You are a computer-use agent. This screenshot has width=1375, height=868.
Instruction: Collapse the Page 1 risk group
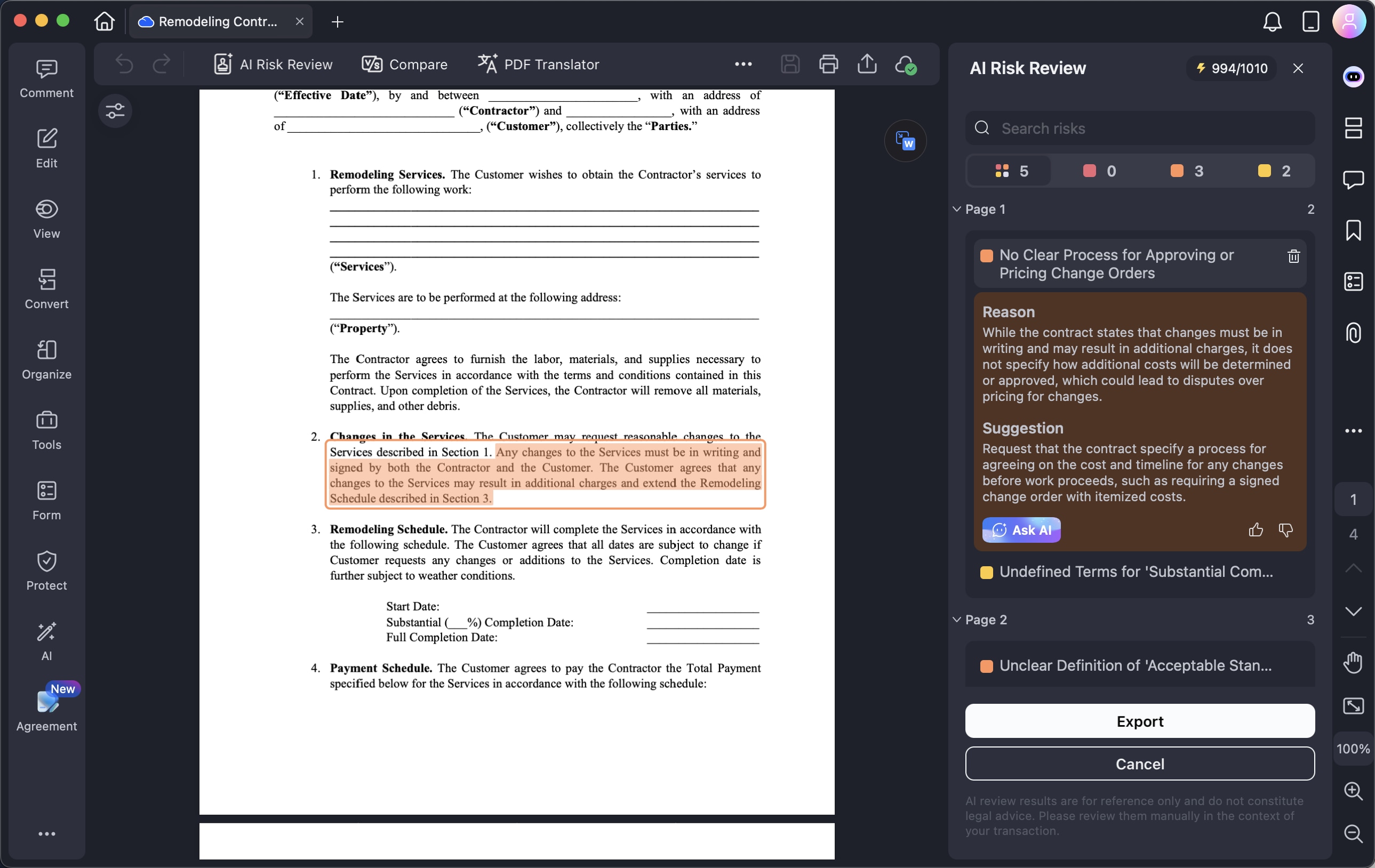pyautogui.click(x=957, y=209)
